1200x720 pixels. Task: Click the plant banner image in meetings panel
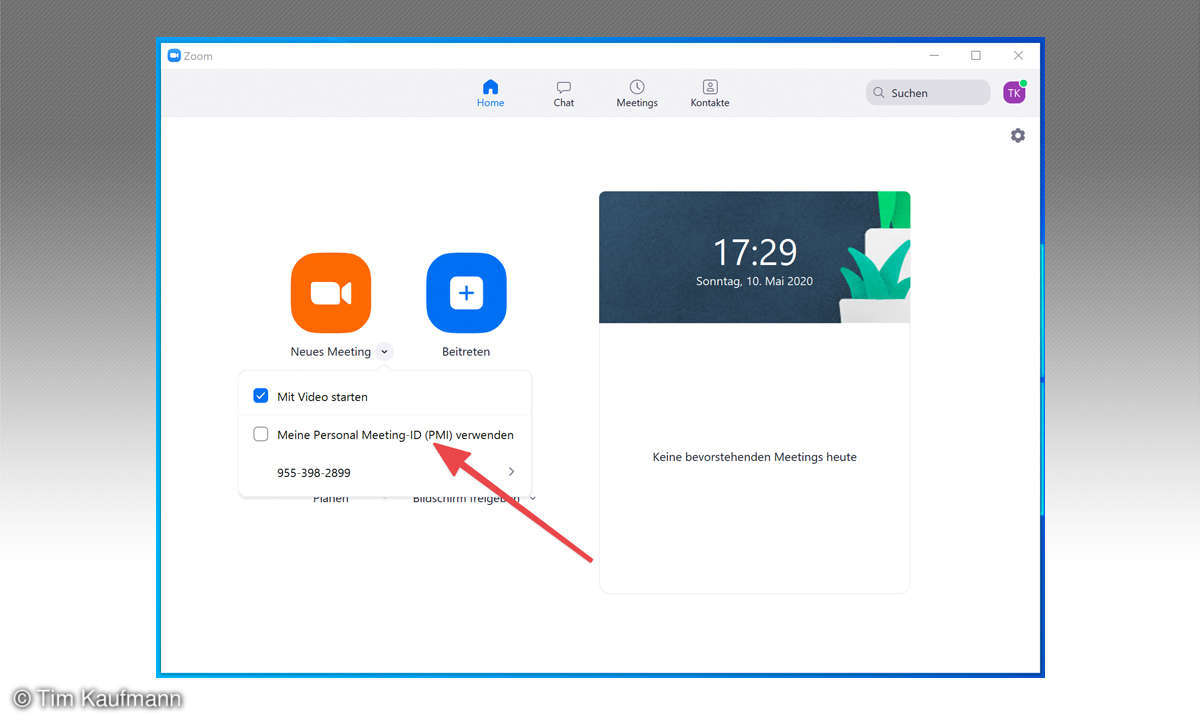pyautogui.click(x=755, y=257)
